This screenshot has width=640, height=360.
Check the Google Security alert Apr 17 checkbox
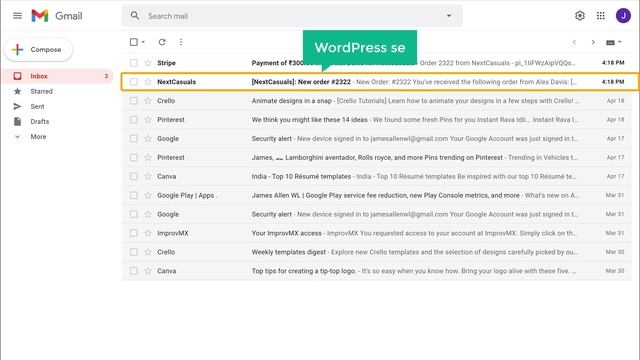click(x=133, y=138)
